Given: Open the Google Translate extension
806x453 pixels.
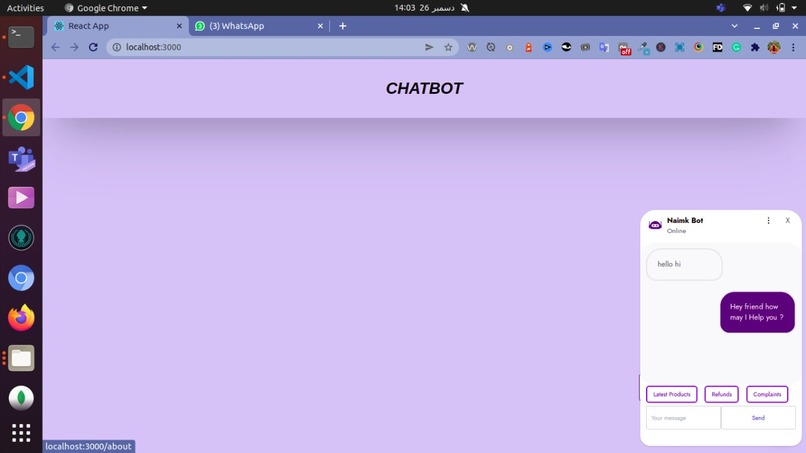Looking at the screenshot, I should click(604, 47).
